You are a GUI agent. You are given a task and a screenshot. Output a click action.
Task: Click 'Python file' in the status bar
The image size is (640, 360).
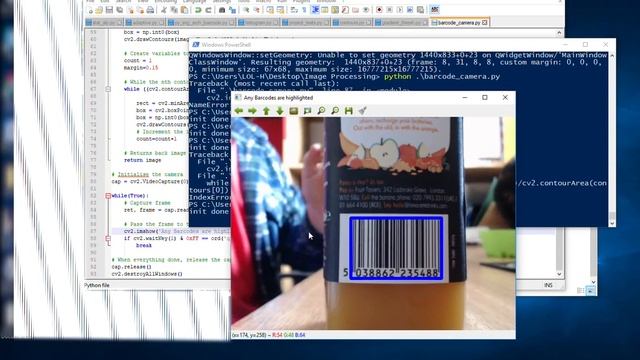click(97, 285)
